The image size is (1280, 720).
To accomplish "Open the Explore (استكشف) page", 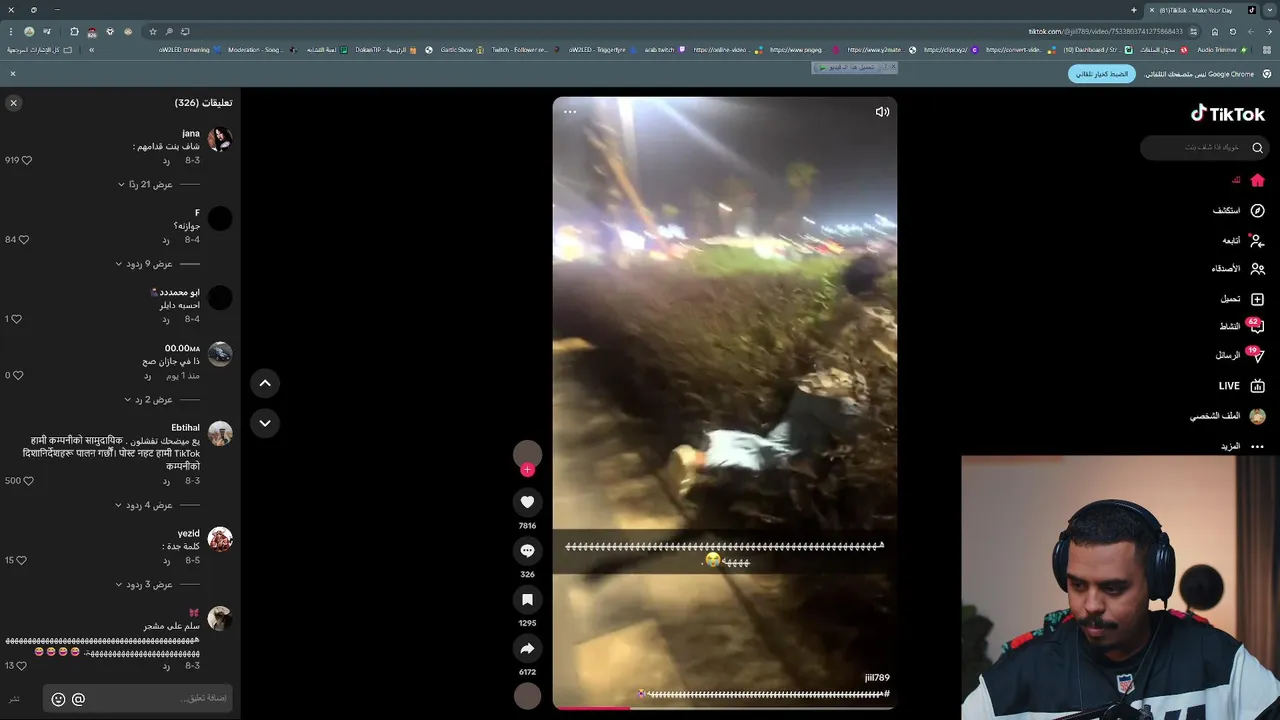I will 1239,211.
